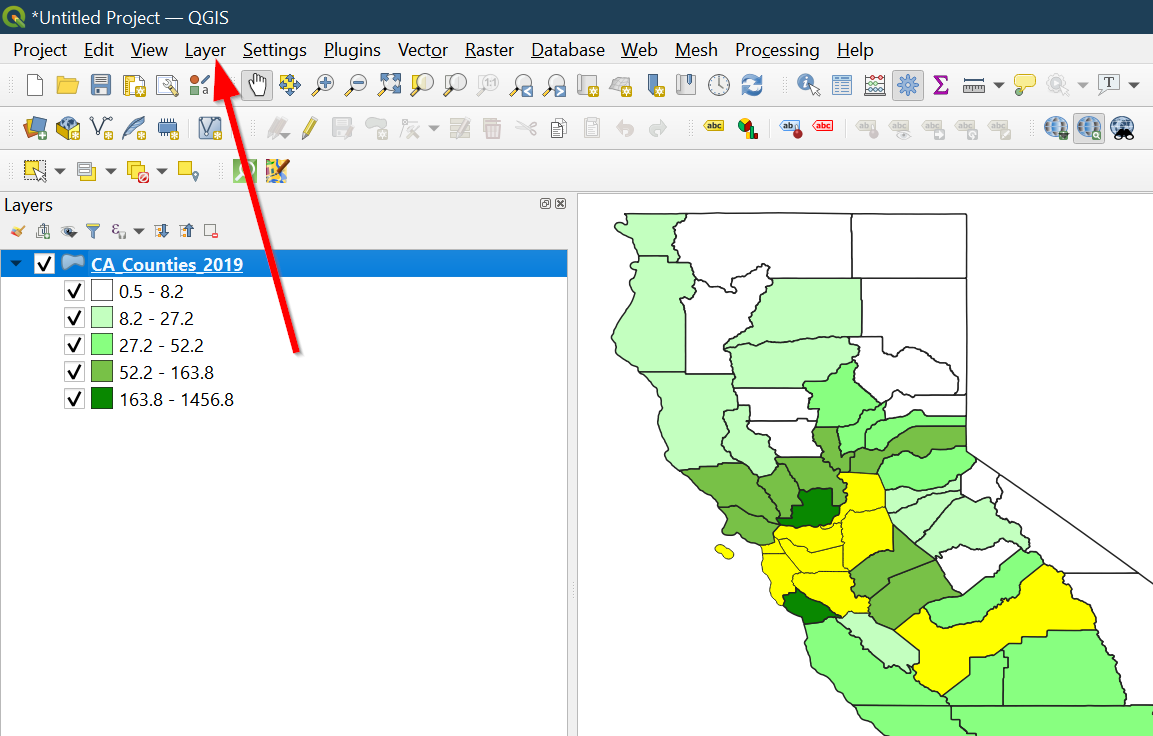
Task: Open the Processing menu
Action: [x=776, y=50]
